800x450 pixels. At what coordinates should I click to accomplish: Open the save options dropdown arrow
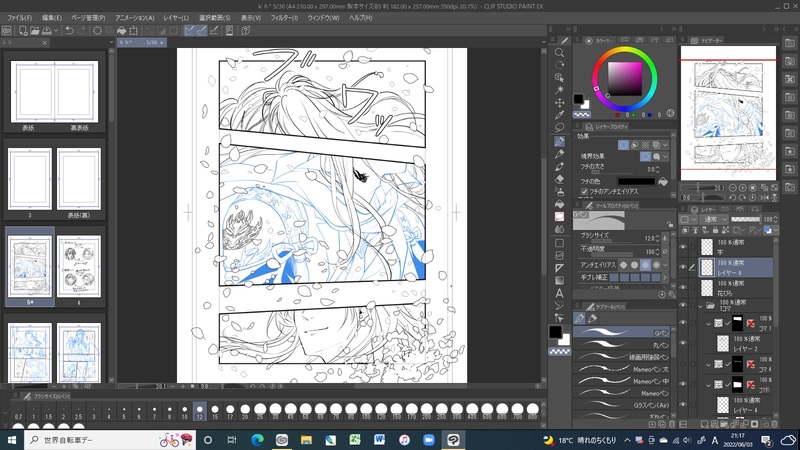[56, 31]
